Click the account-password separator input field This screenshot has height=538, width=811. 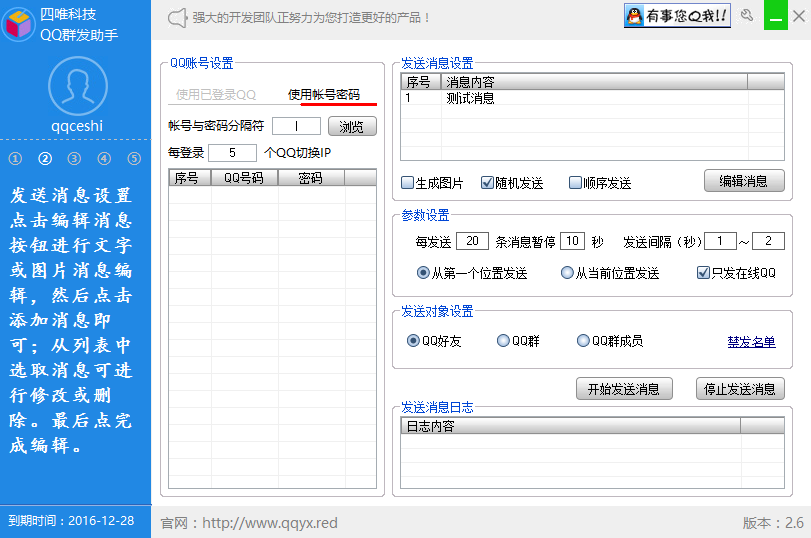point(296,126)
